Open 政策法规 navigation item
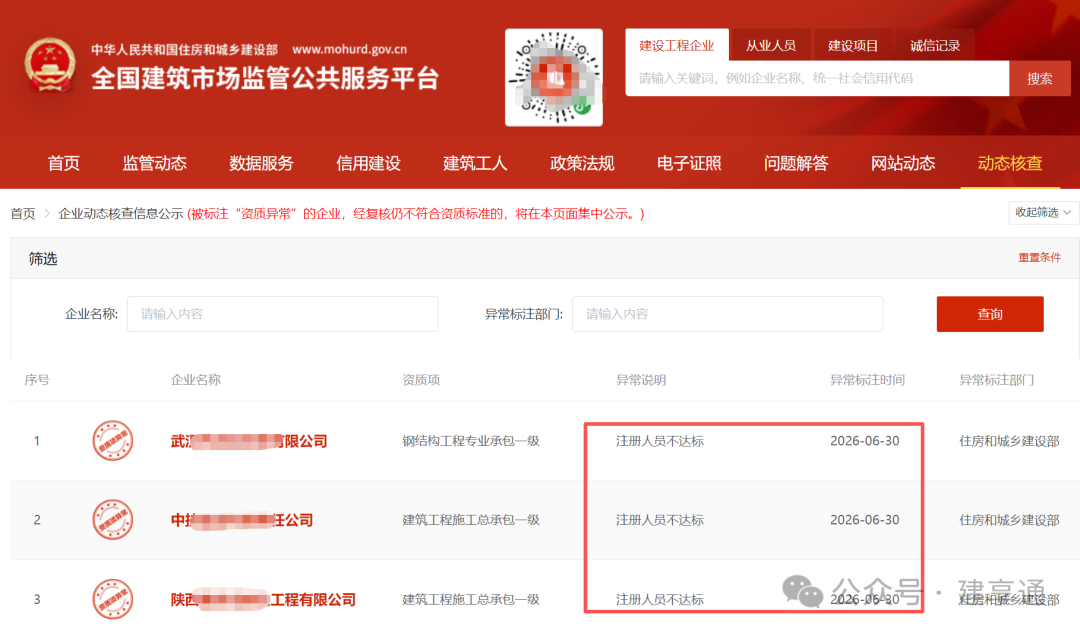The image size is (1080, 636). point(582,163)
